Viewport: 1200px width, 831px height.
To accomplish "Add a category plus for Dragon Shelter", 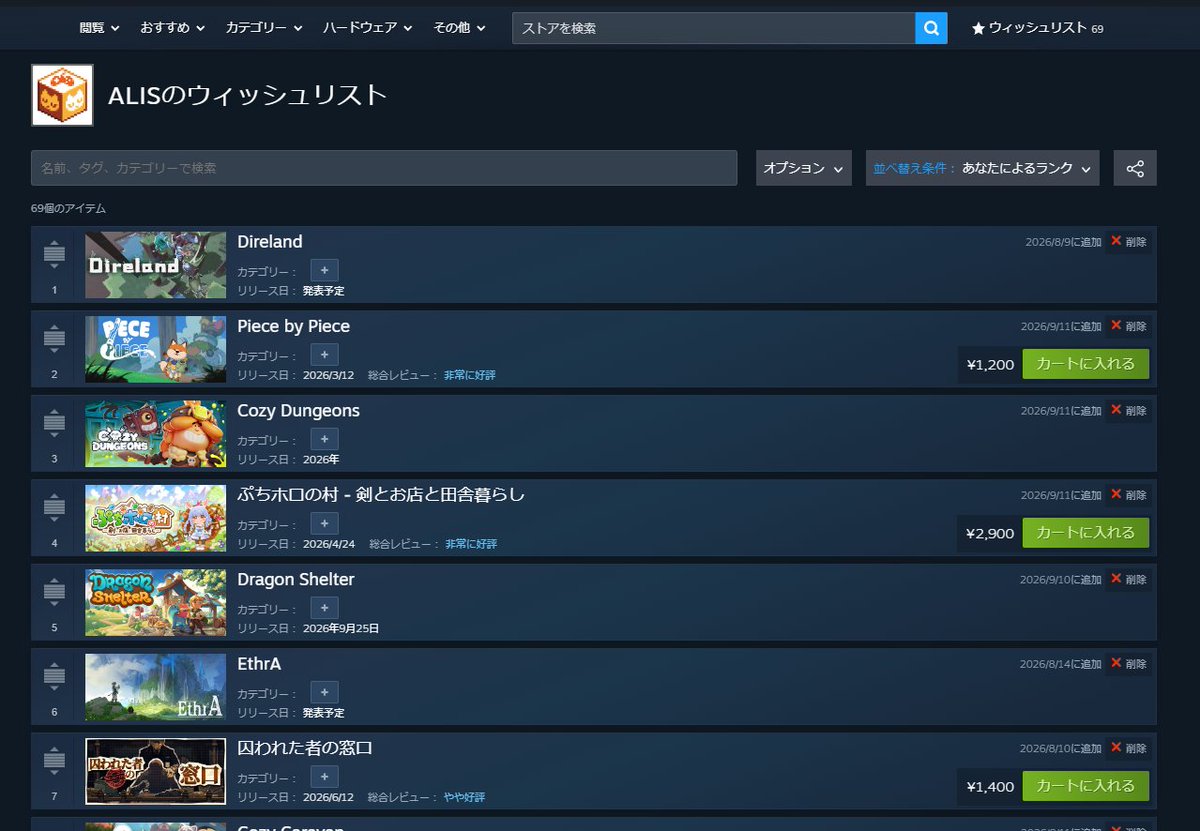I will tap(324, 608).
